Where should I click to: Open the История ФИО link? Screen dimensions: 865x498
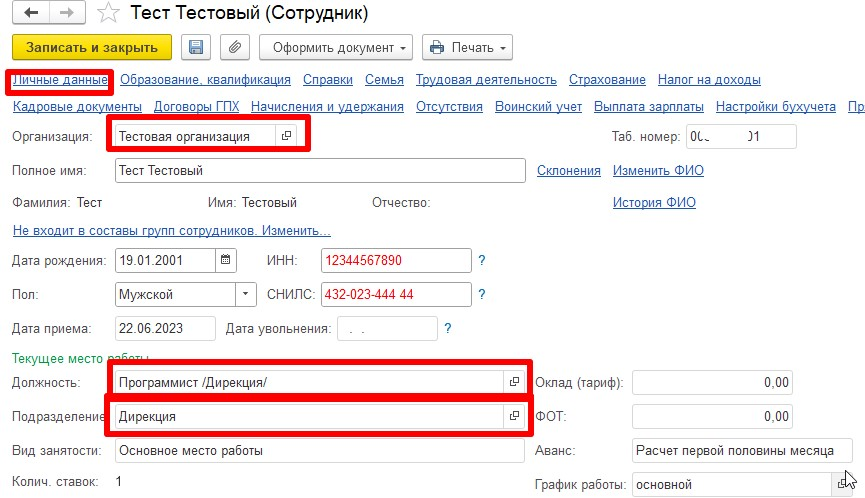click(x=654, y=203)
